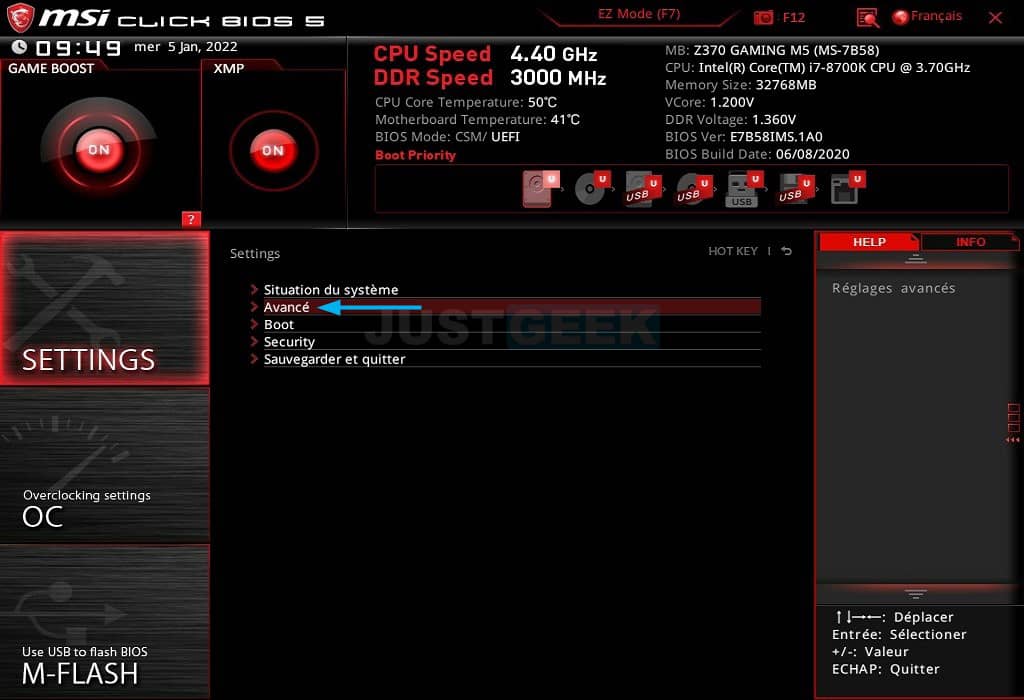Click the Réglages avancés help text
This screenshot has height=700, width=1024.
click(893, 288)
